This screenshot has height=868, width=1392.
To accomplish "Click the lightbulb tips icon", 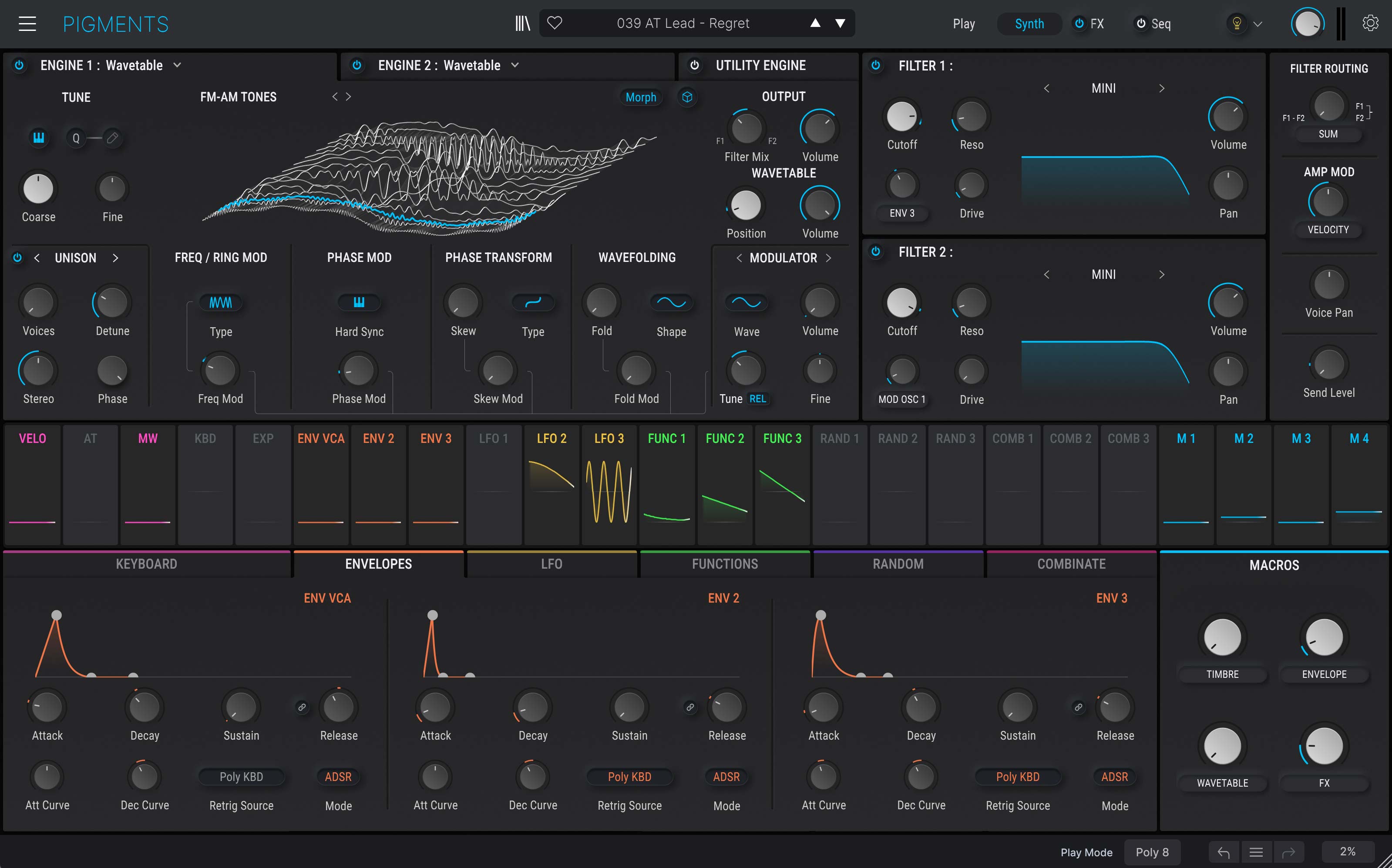I will tap(1237, 23).
